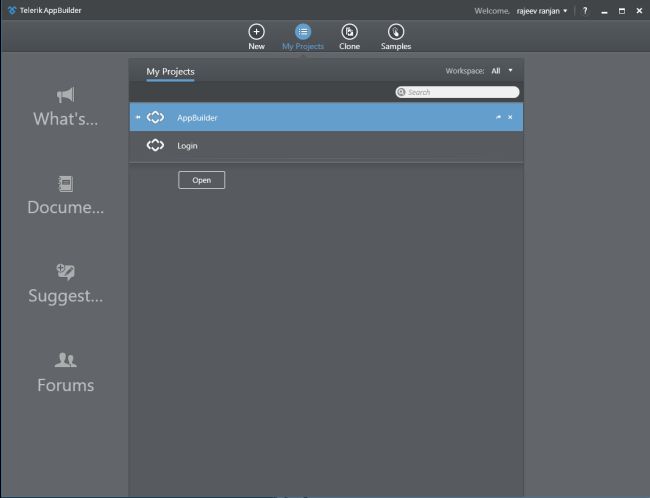650x498 pixels.
Task: Close the Telerik AppBuilder window
Action: (x=639, y=11)
